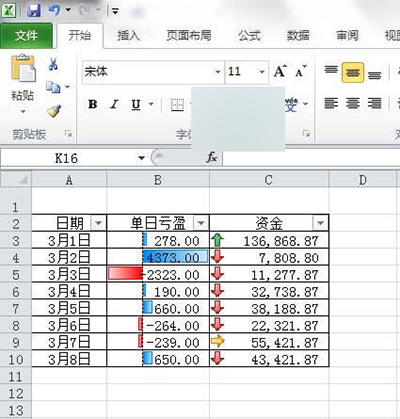The width and height of the screenshot is (400, 419).
Task: Toggle bold formatting
Action: [93, 105]
